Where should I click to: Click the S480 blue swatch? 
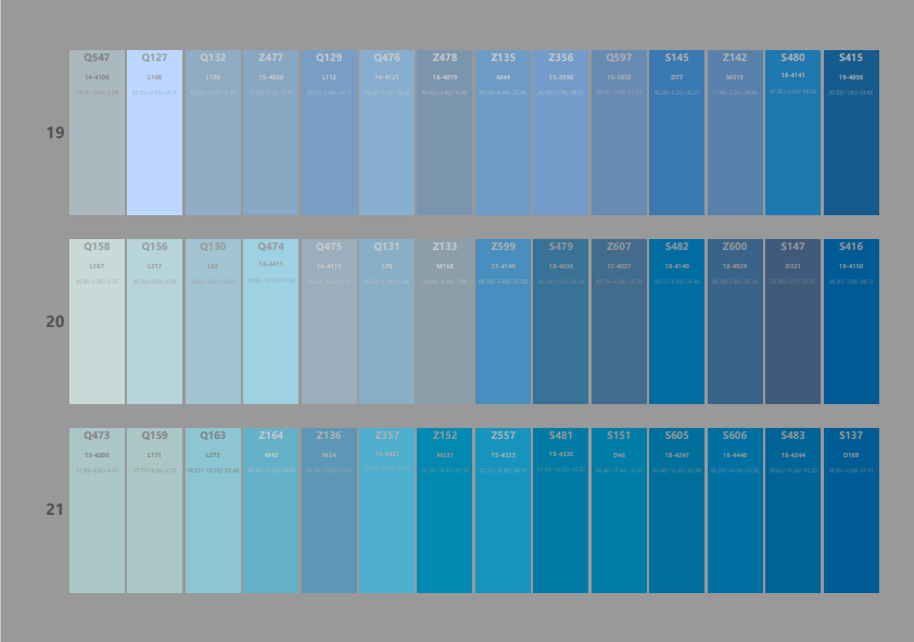[793, 133]
